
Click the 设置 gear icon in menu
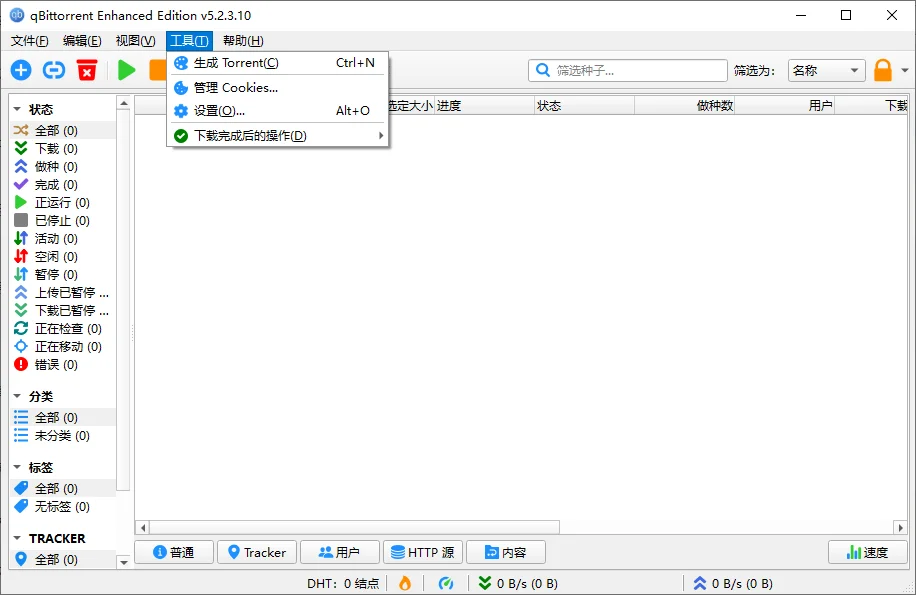181,111
